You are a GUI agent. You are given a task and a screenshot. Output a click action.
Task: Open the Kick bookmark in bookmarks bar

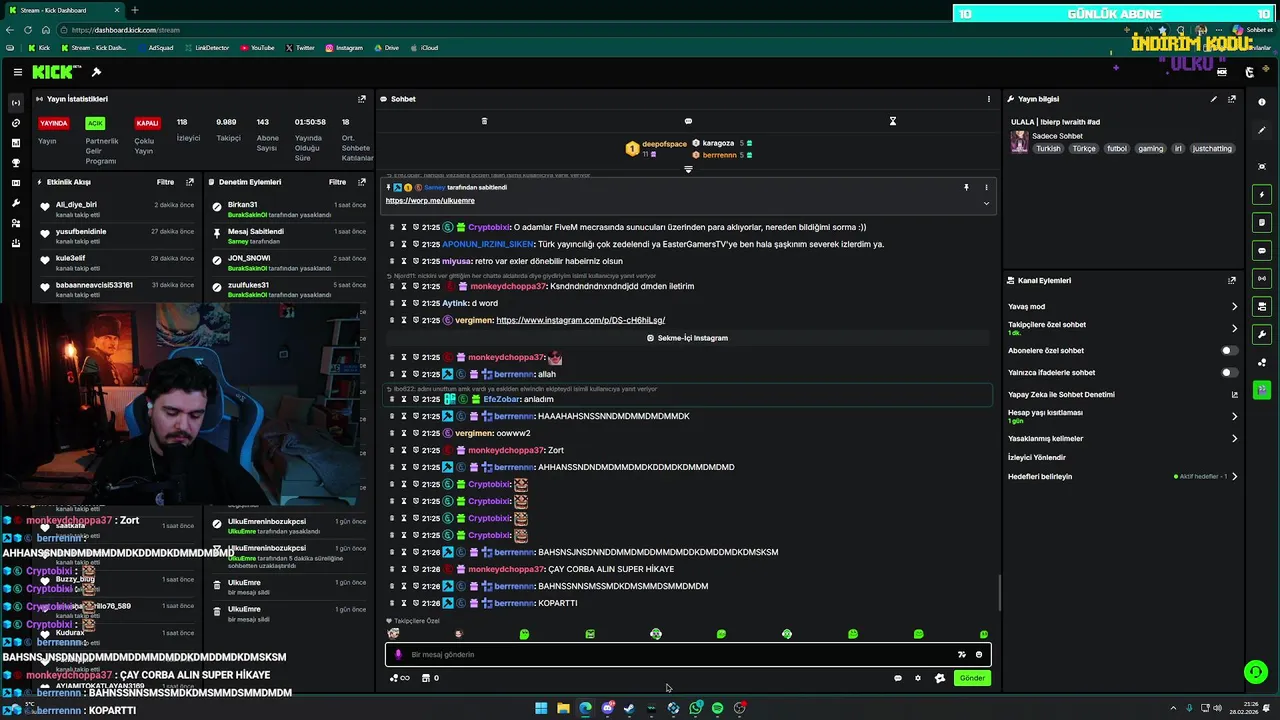39,48
